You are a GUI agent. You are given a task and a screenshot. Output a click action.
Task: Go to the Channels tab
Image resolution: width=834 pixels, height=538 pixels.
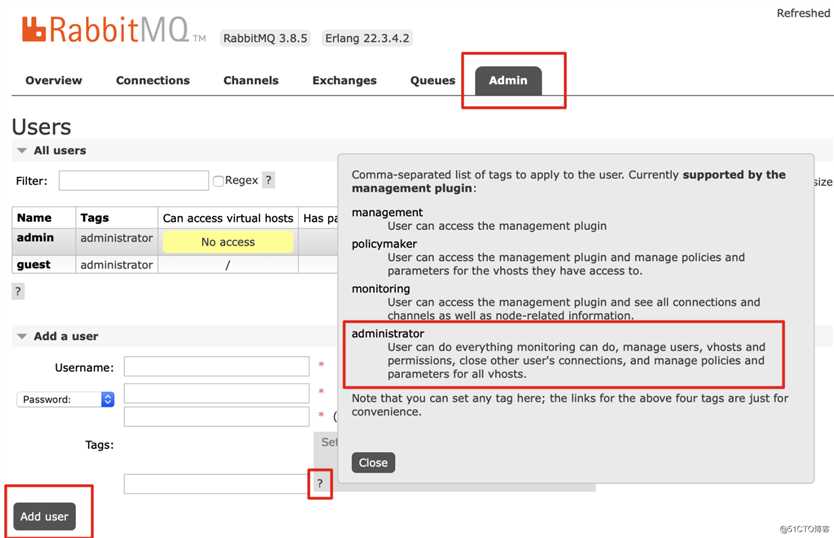click(x=251, y=80)
